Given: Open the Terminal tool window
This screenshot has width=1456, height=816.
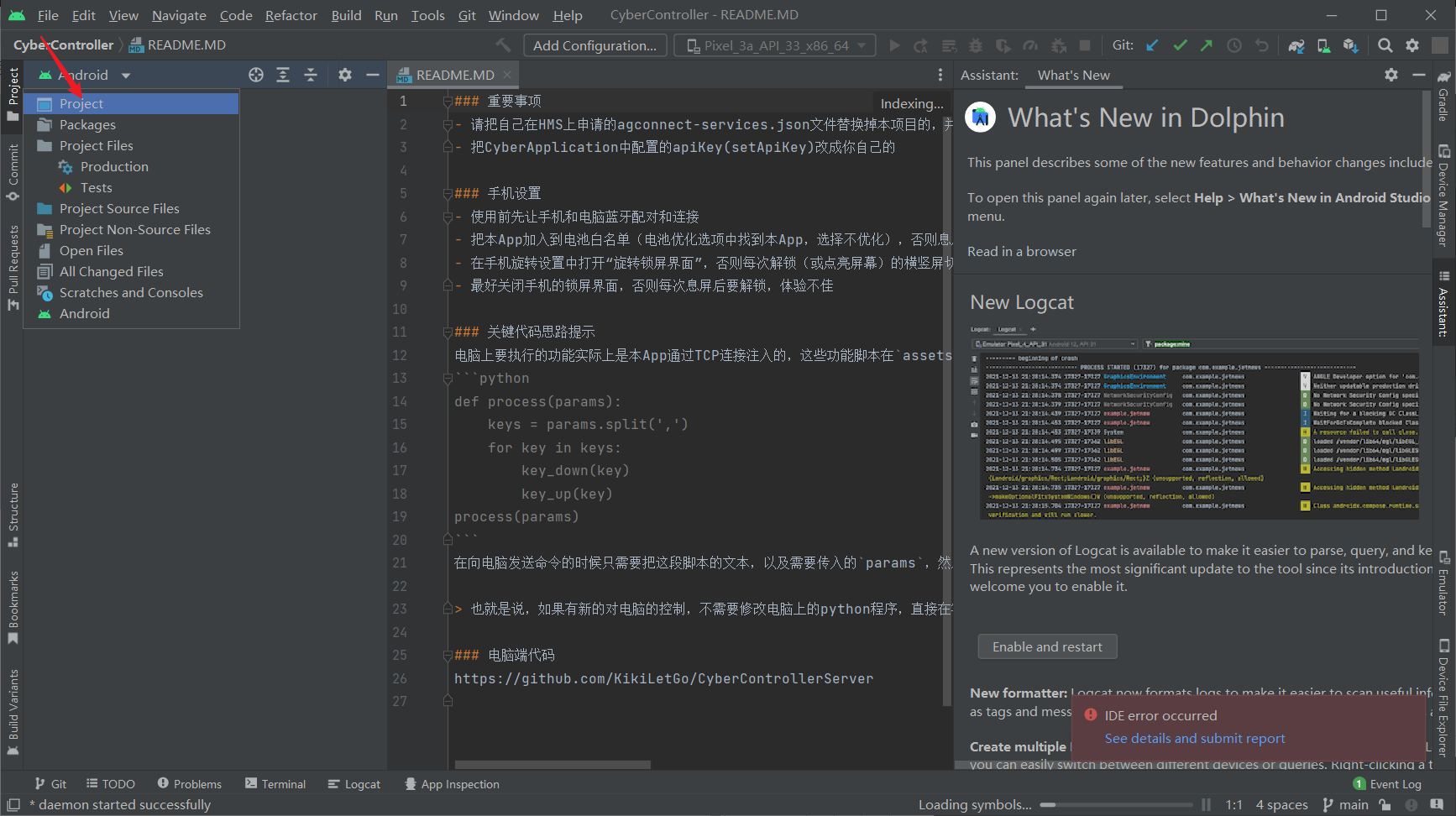Looking at the screenshot, I should point(275,784).
